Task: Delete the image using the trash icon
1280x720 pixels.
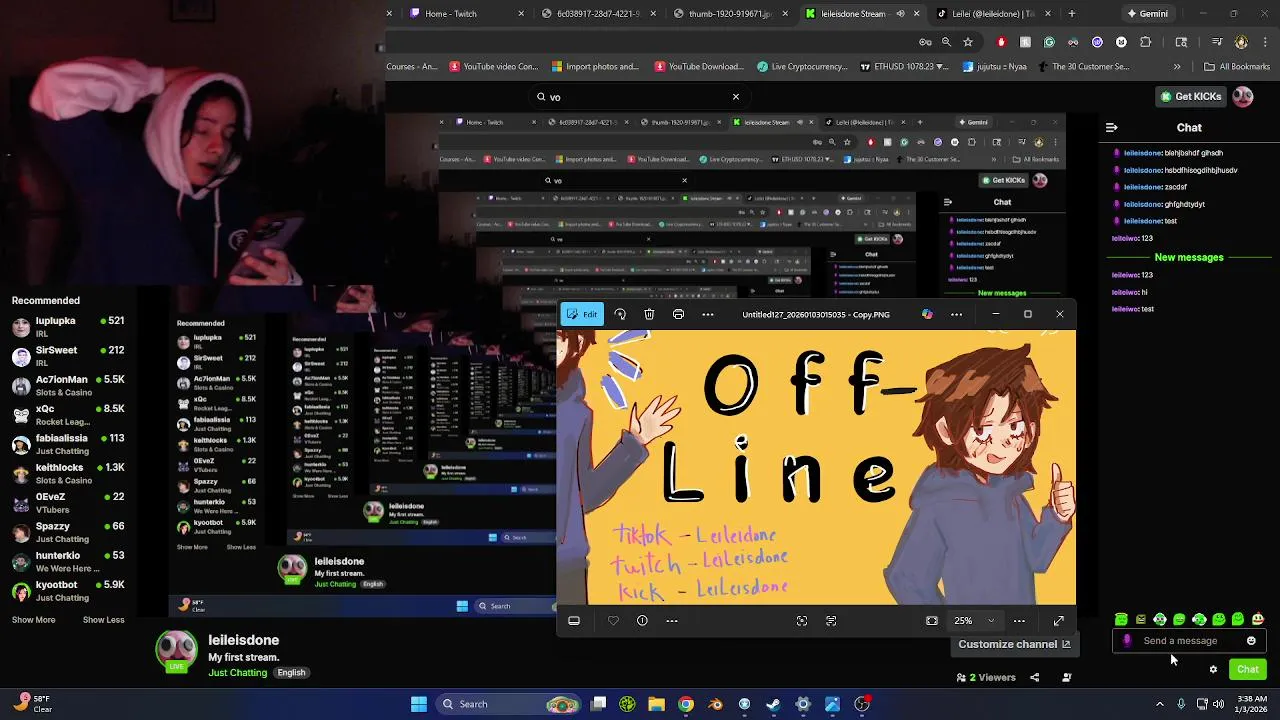Action: (x=649, y=314)
